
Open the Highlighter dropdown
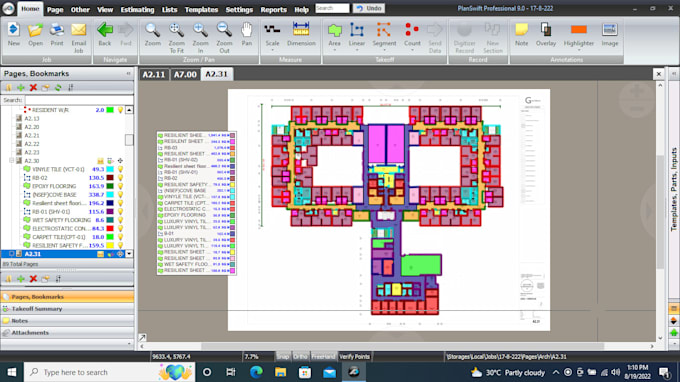click(x=579, y=50)
